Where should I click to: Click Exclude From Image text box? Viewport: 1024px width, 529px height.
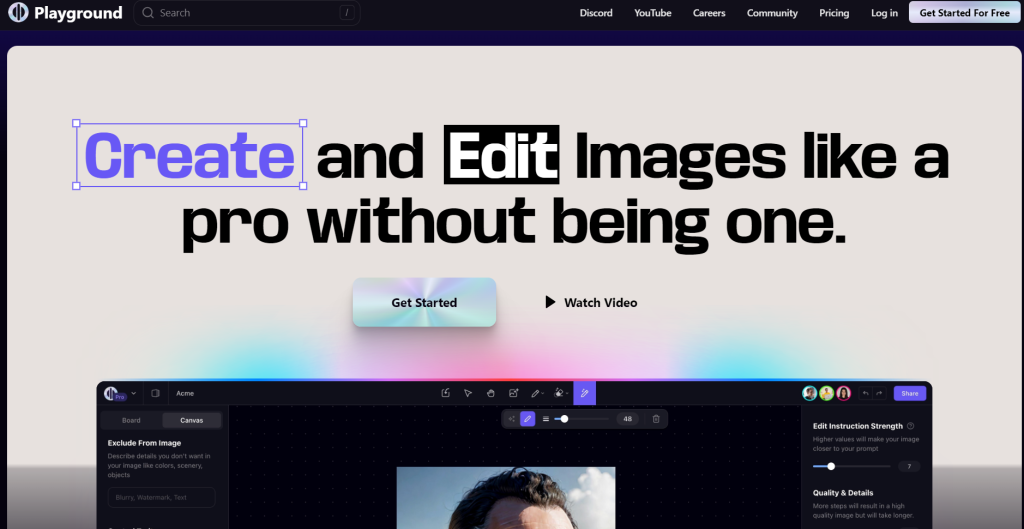pos(161,497)
